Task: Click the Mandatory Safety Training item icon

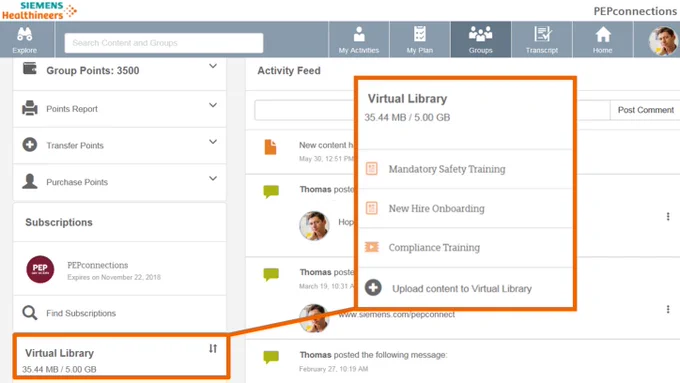Action: point(372,168)
